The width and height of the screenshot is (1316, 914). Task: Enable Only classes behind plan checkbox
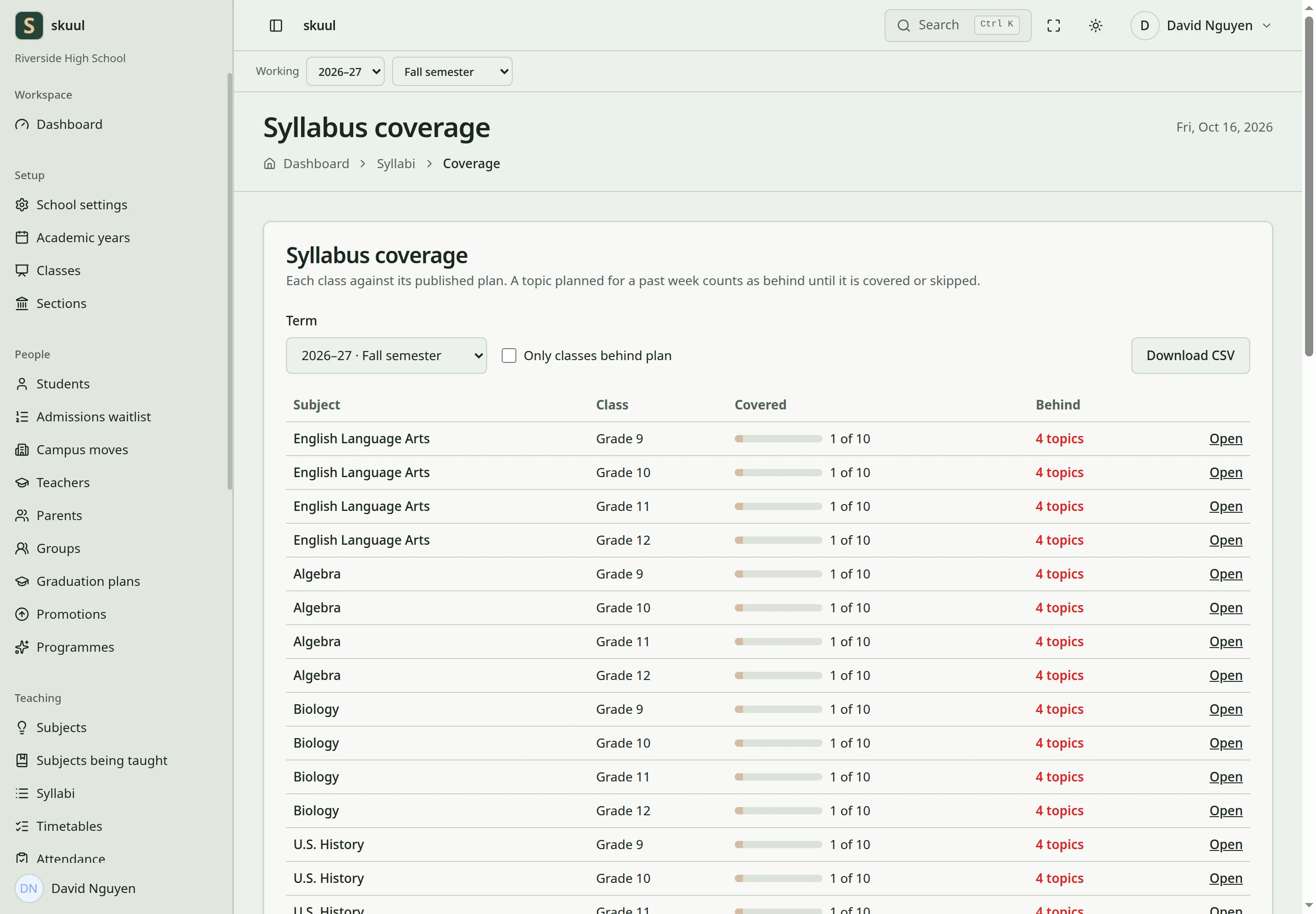point(509,356)
